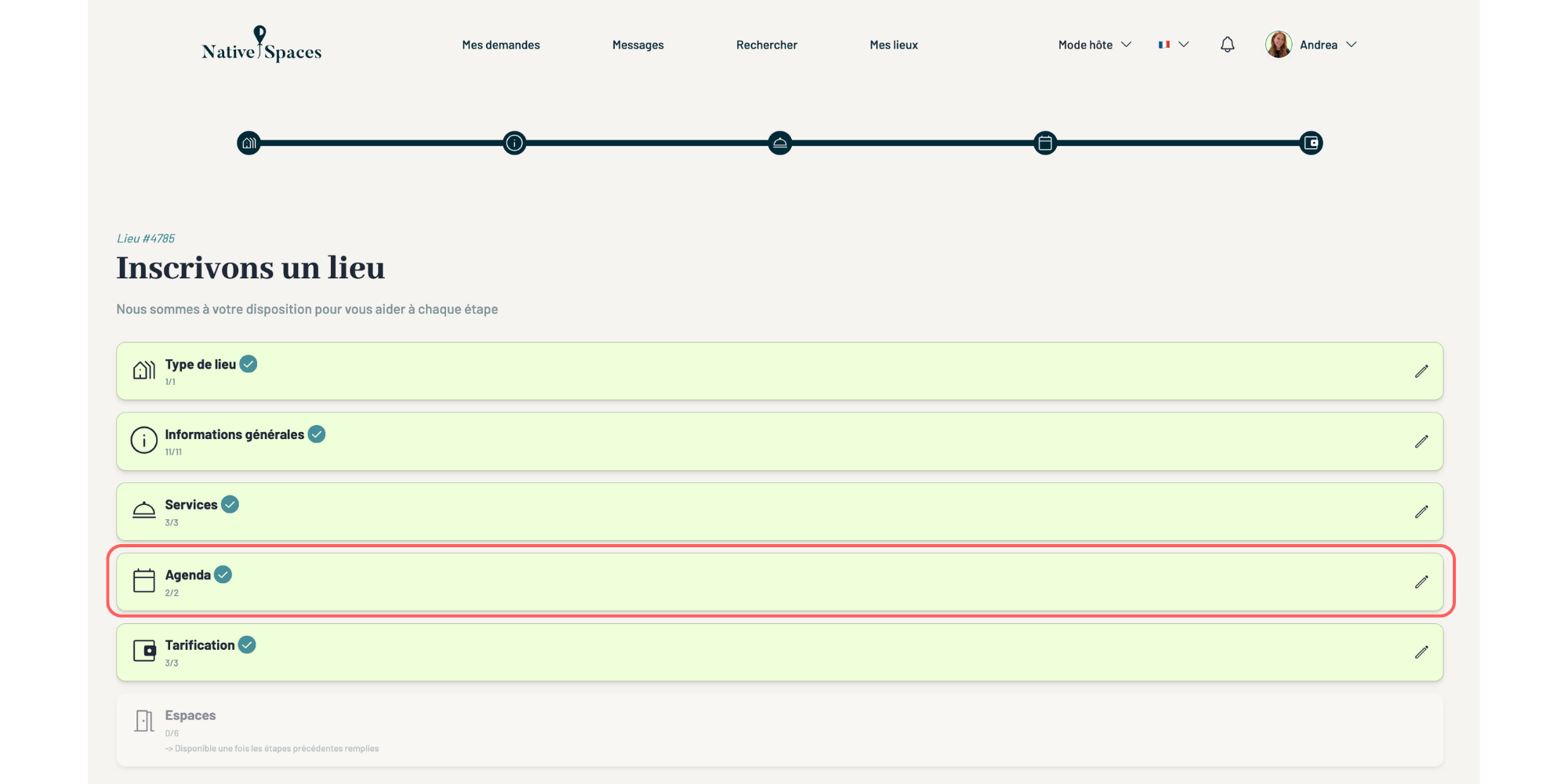
Task: Edit Tarification using the pencil icon
Action: [x=1421, y=652]
